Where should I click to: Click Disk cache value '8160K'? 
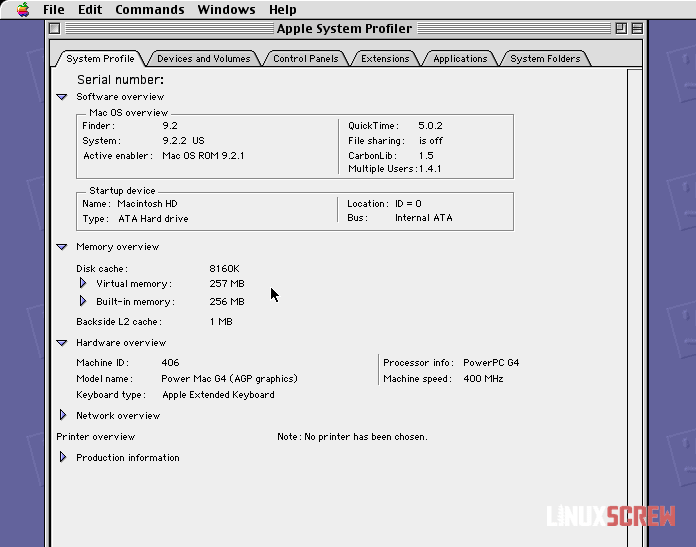click(x=224, y=269)
